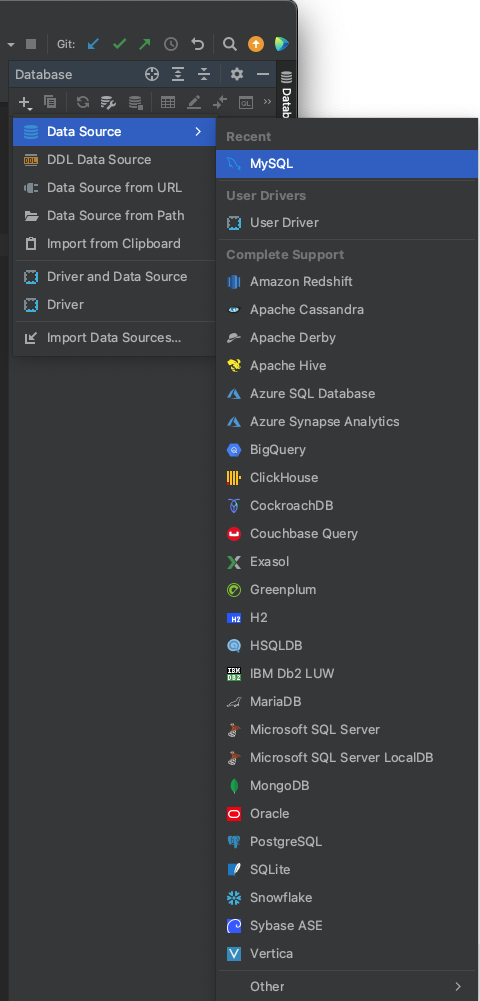
Task: Select SQLite
Action: point(347,869)
